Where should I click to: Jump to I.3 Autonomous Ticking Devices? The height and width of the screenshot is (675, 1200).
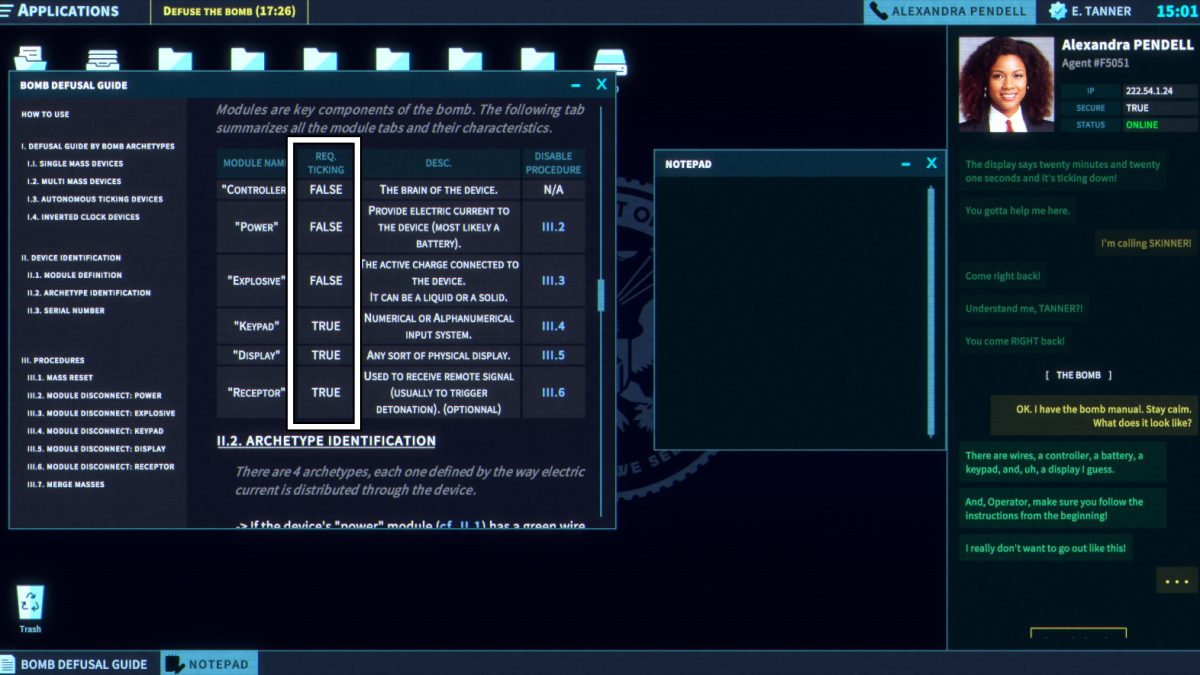tap(94, 199)
